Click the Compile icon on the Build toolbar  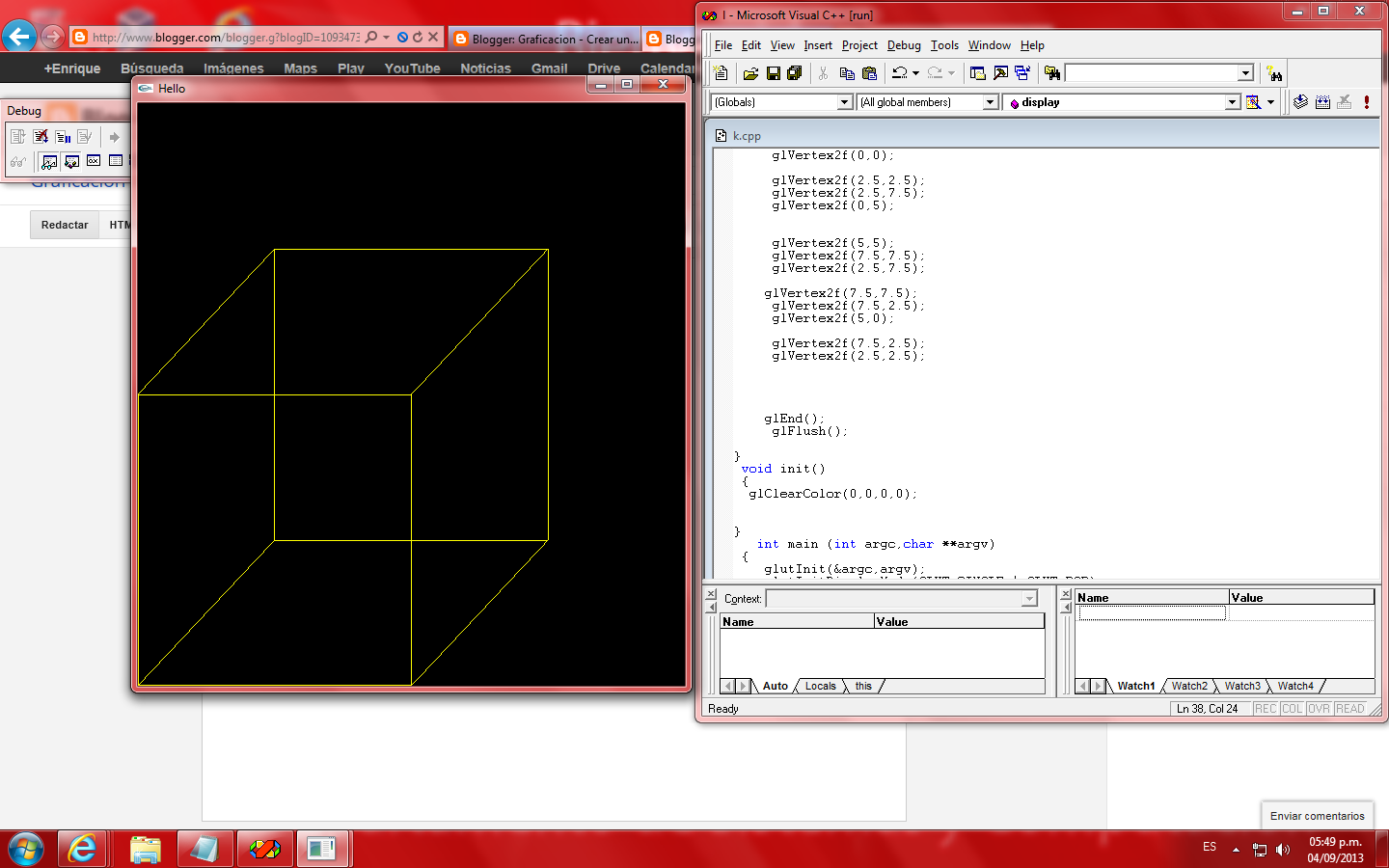[1300, 102]
